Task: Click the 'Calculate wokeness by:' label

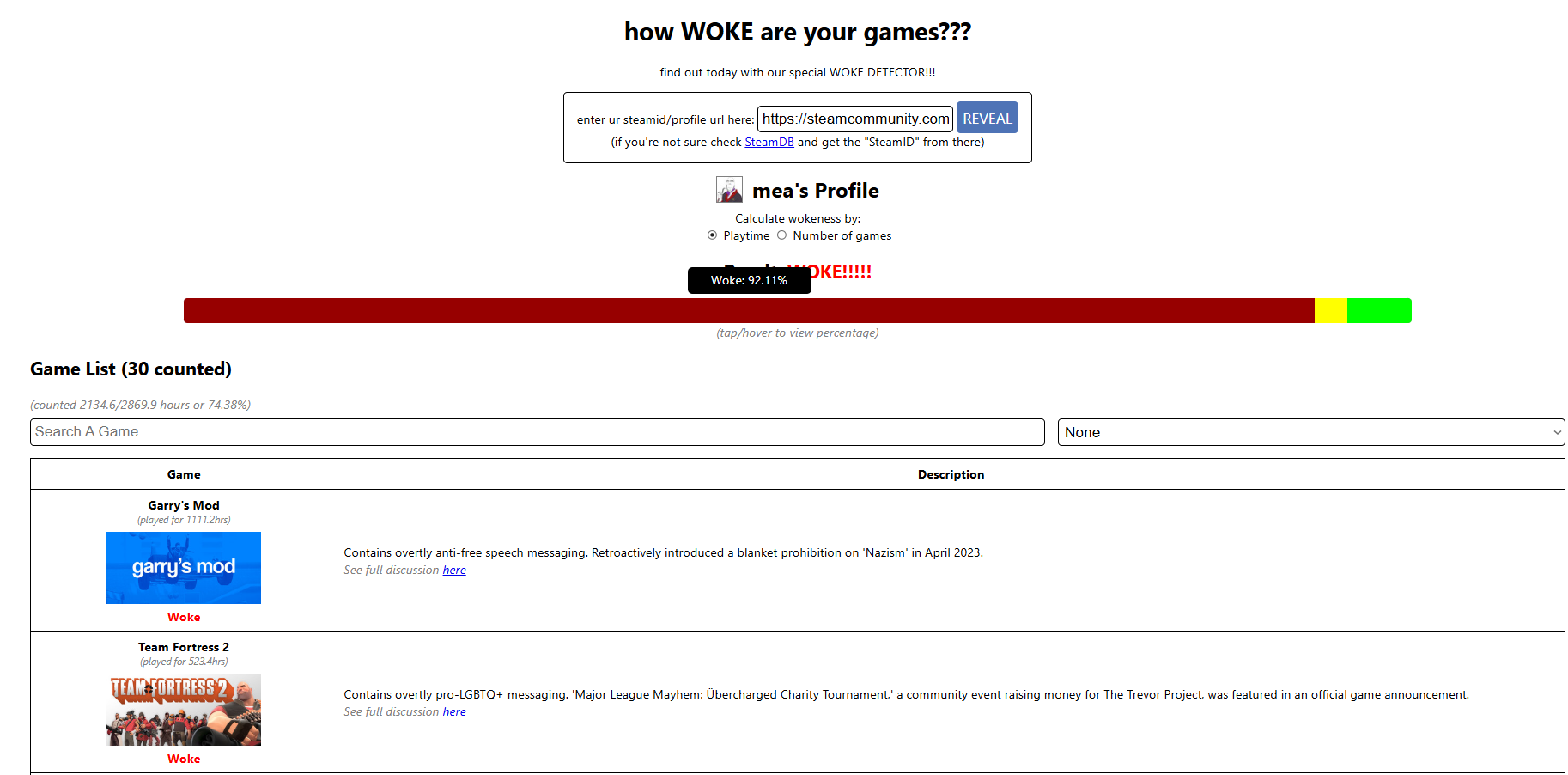Action: click(798, 218)
